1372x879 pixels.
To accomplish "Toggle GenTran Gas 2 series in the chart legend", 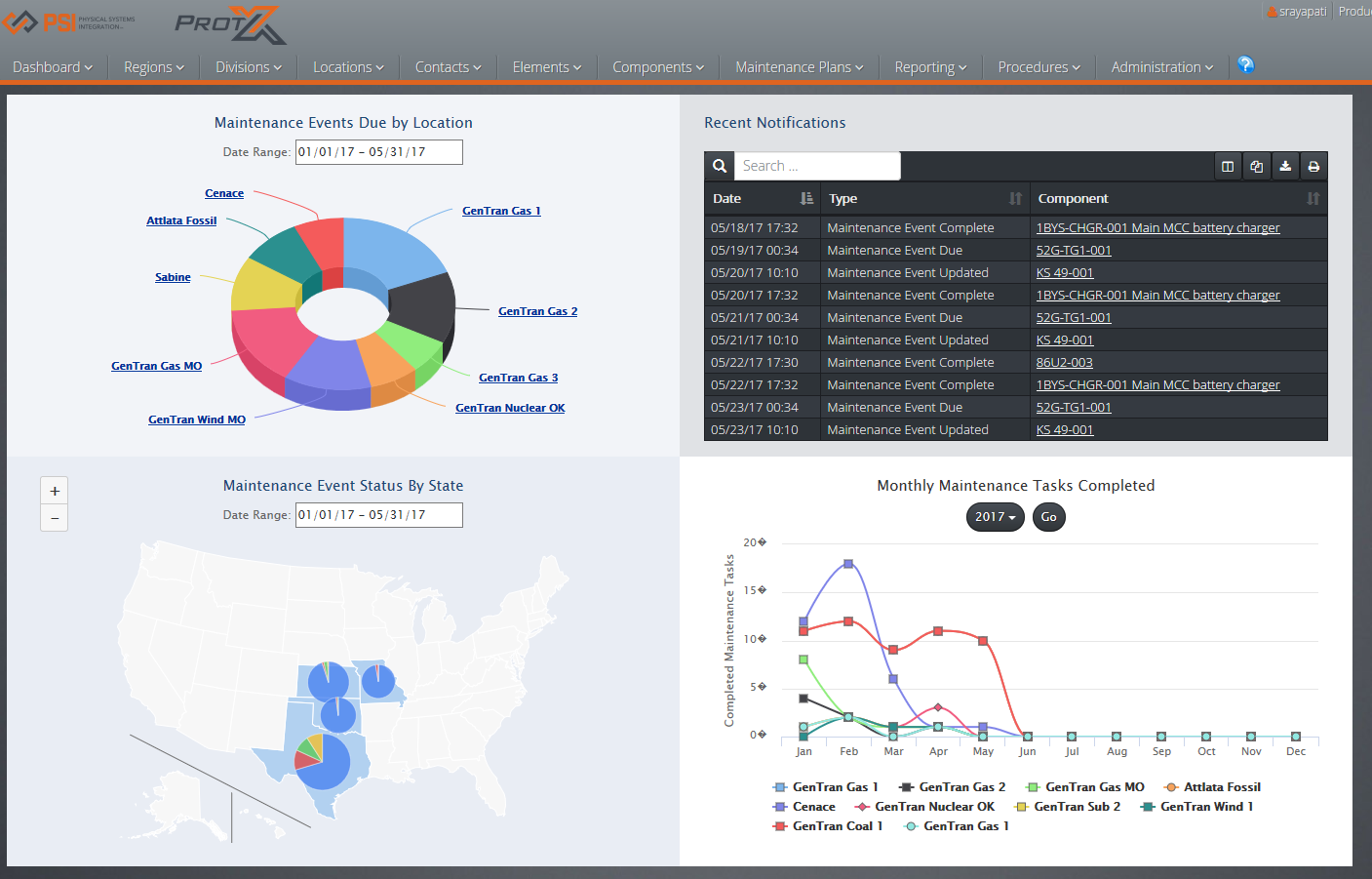I will click(x=952, y=787).
